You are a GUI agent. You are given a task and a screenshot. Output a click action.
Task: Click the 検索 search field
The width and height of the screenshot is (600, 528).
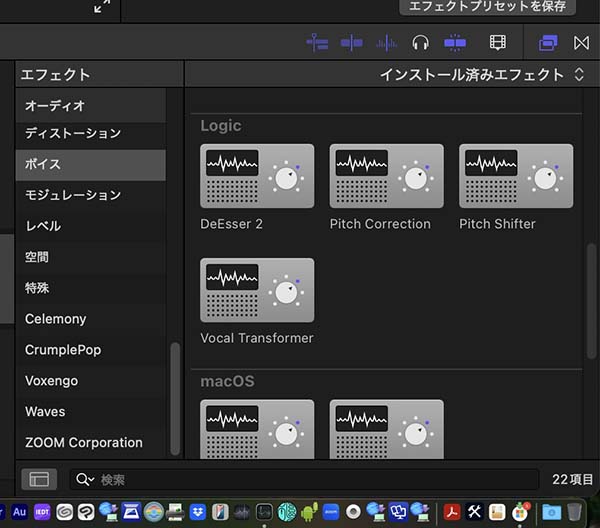point(300,480)
